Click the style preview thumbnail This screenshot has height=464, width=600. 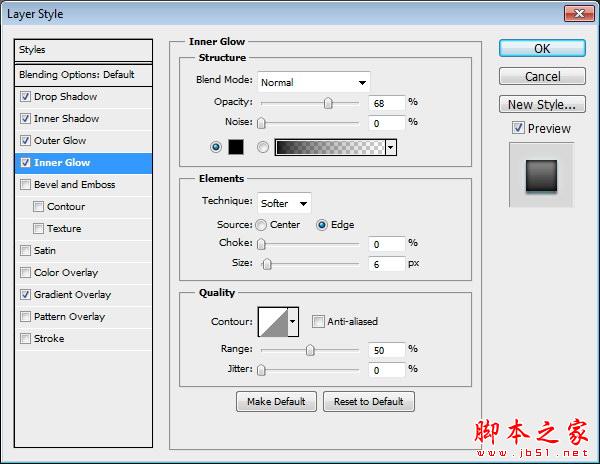point(541,175)
